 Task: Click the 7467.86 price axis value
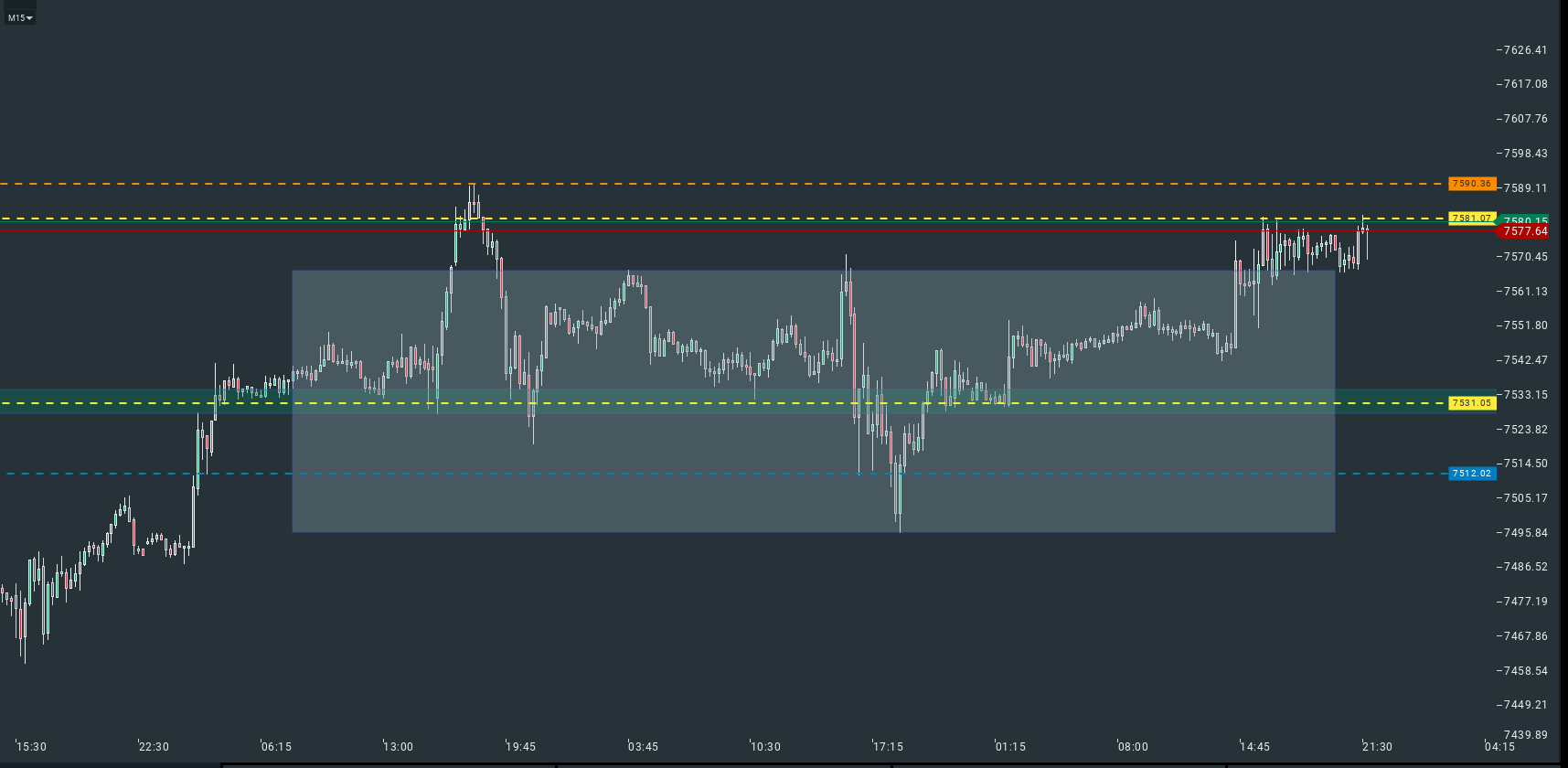click(x=1525, y=636)
